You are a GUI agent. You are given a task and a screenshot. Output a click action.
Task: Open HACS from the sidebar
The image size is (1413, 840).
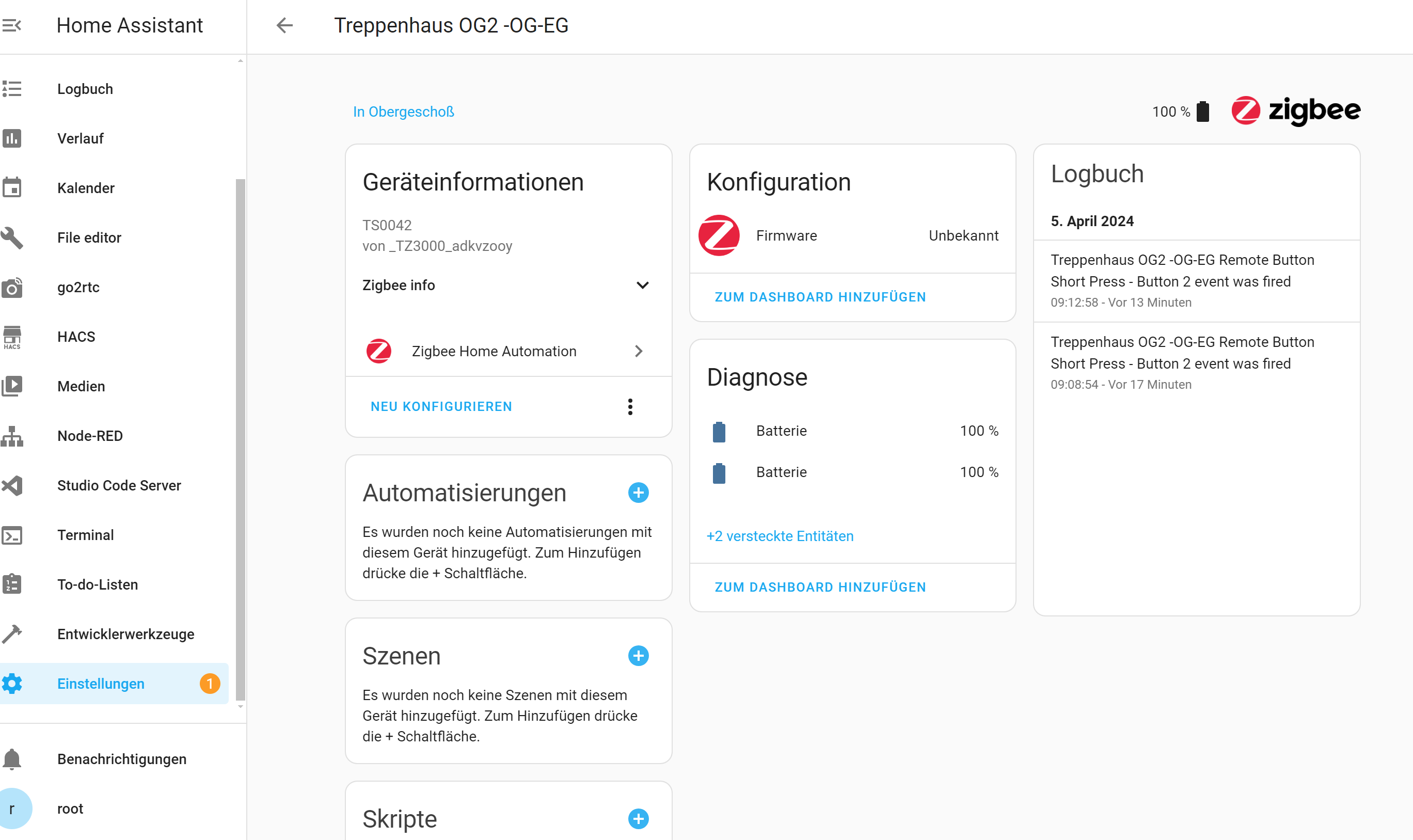[76, 336]
